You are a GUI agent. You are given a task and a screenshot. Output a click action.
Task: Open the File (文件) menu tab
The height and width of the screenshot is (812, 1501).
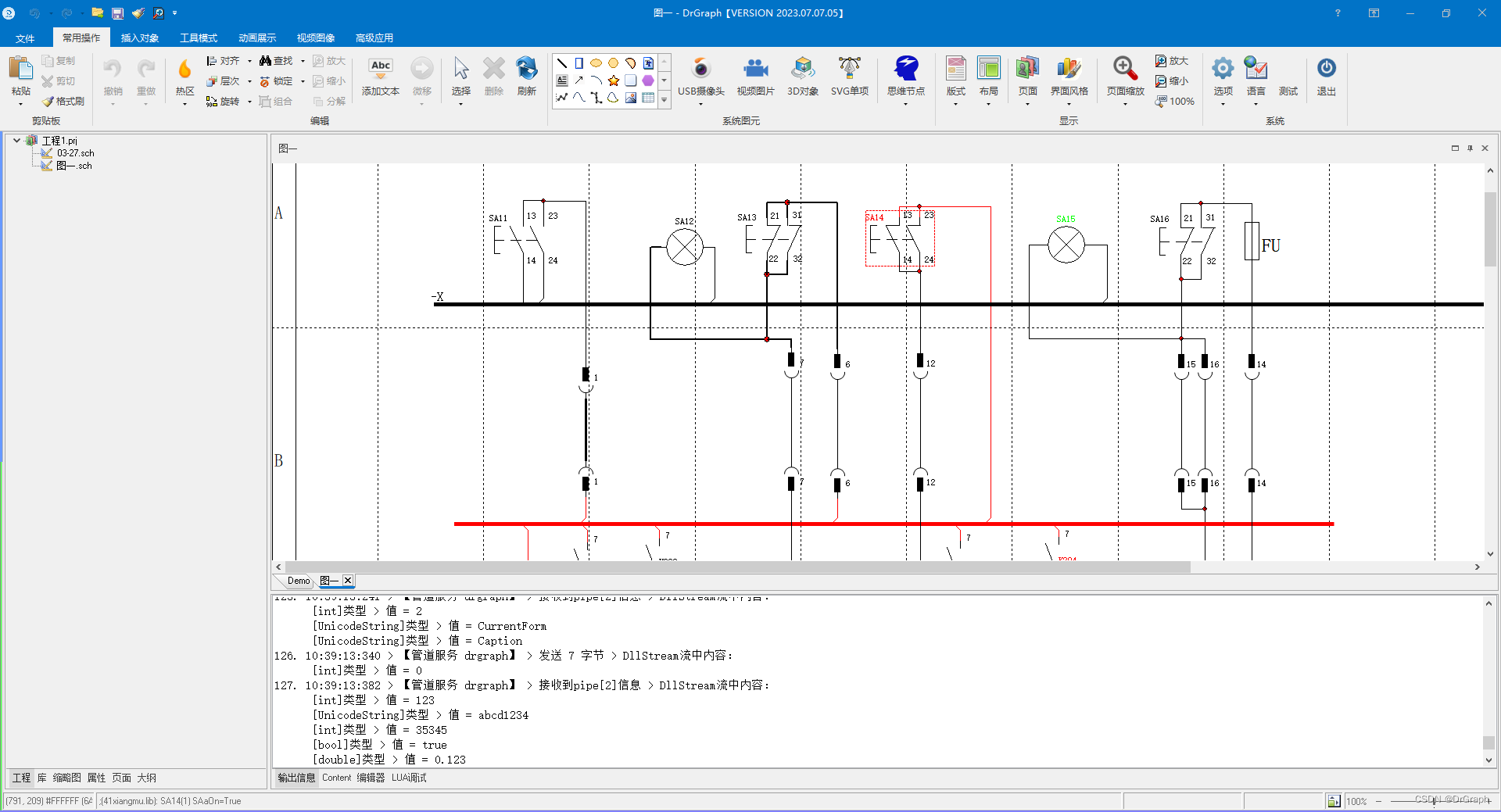click(25, 38)
